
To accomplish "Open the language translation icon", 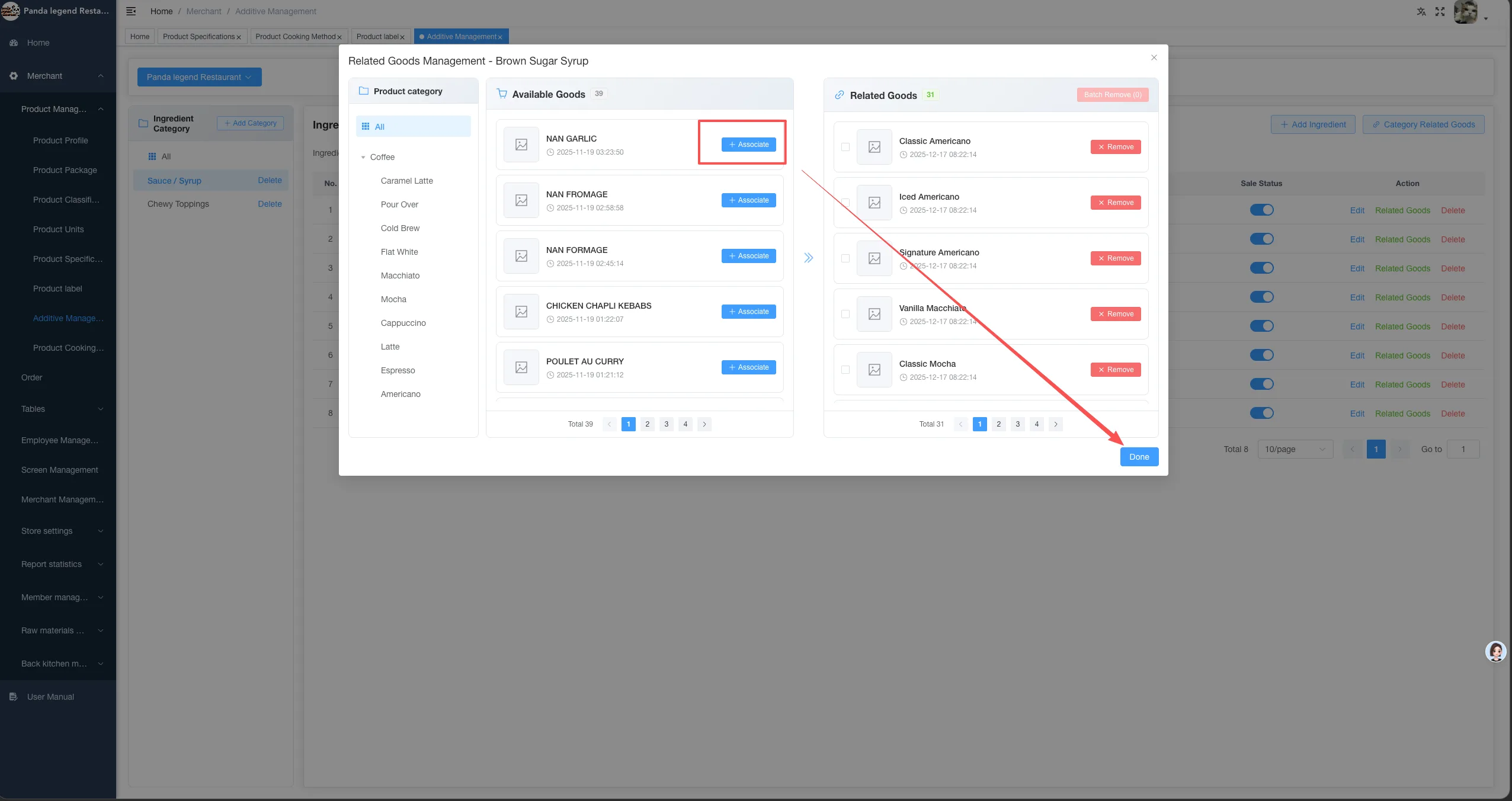I will pyautogui.click(x=1421, y=11).
